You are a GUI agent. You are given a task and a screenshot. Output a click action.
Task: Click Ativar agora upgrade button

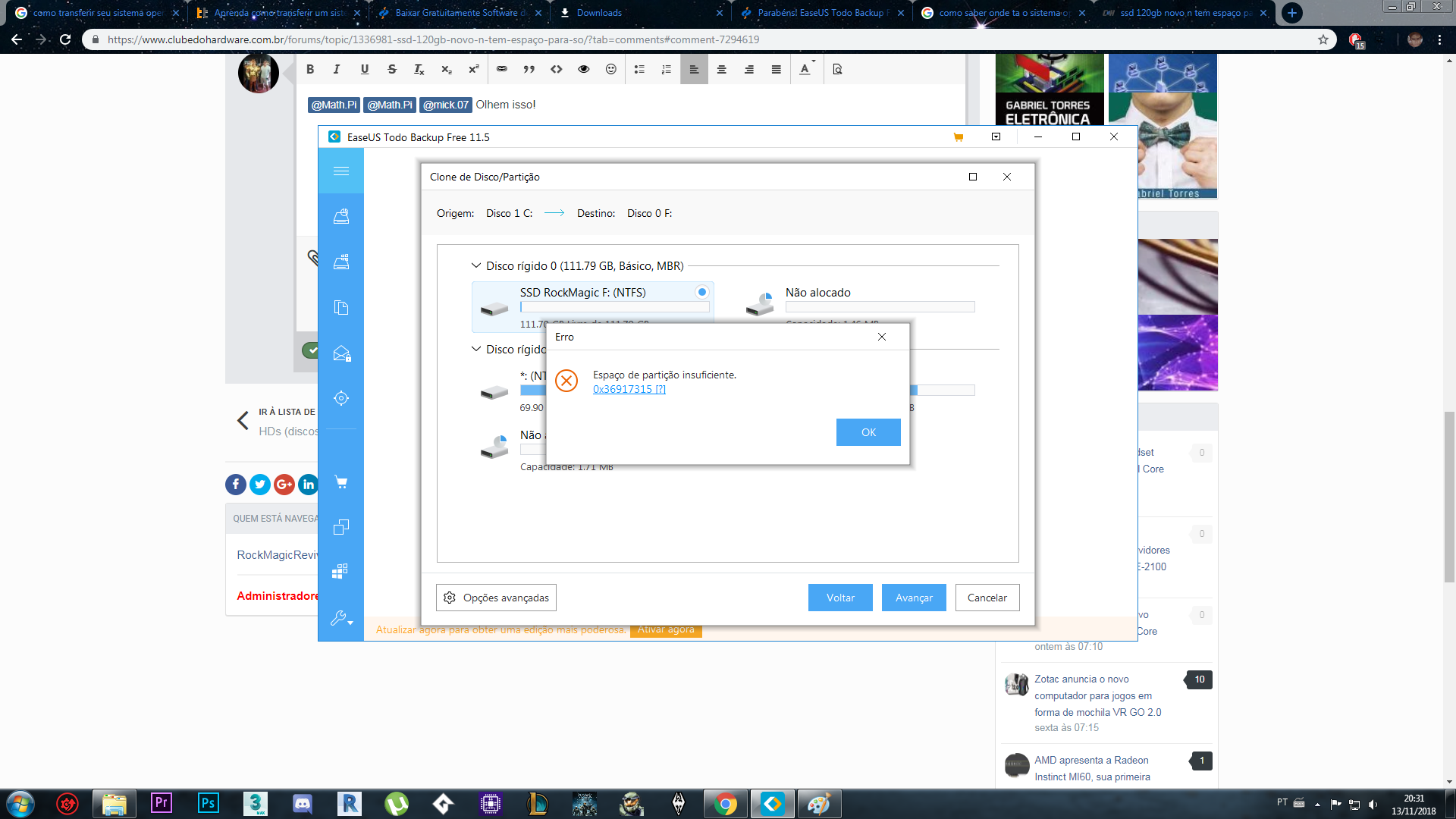[666, 630]
